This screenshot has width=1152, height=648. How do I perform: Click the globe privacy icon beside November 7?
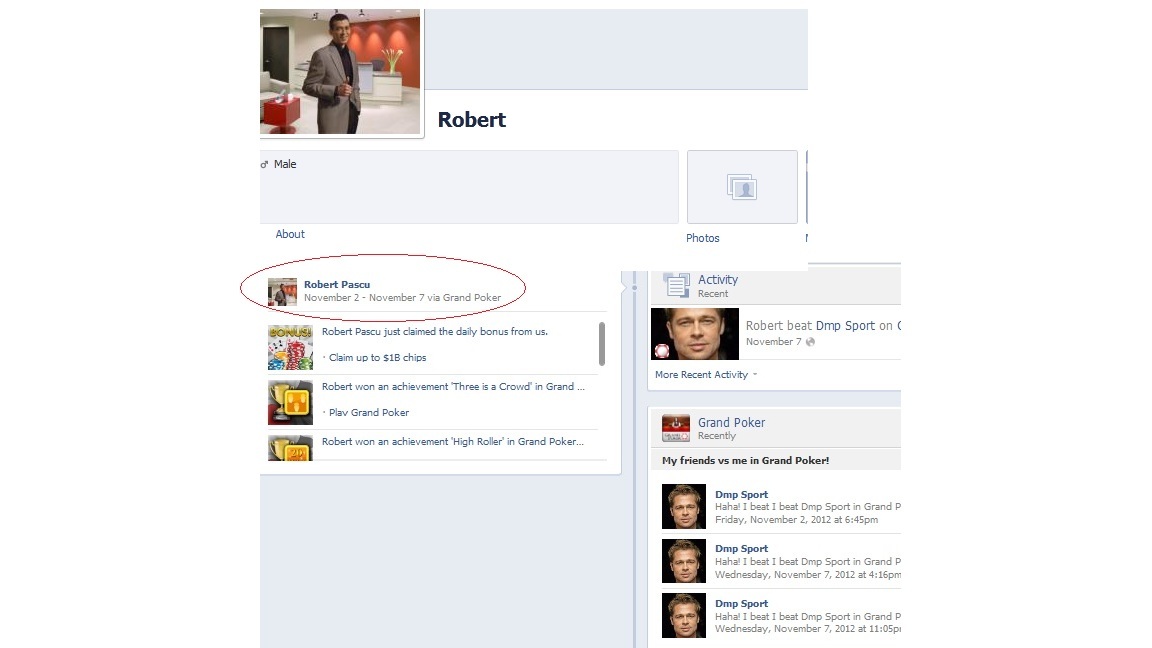pyautogui.click(x=810, y=342)
